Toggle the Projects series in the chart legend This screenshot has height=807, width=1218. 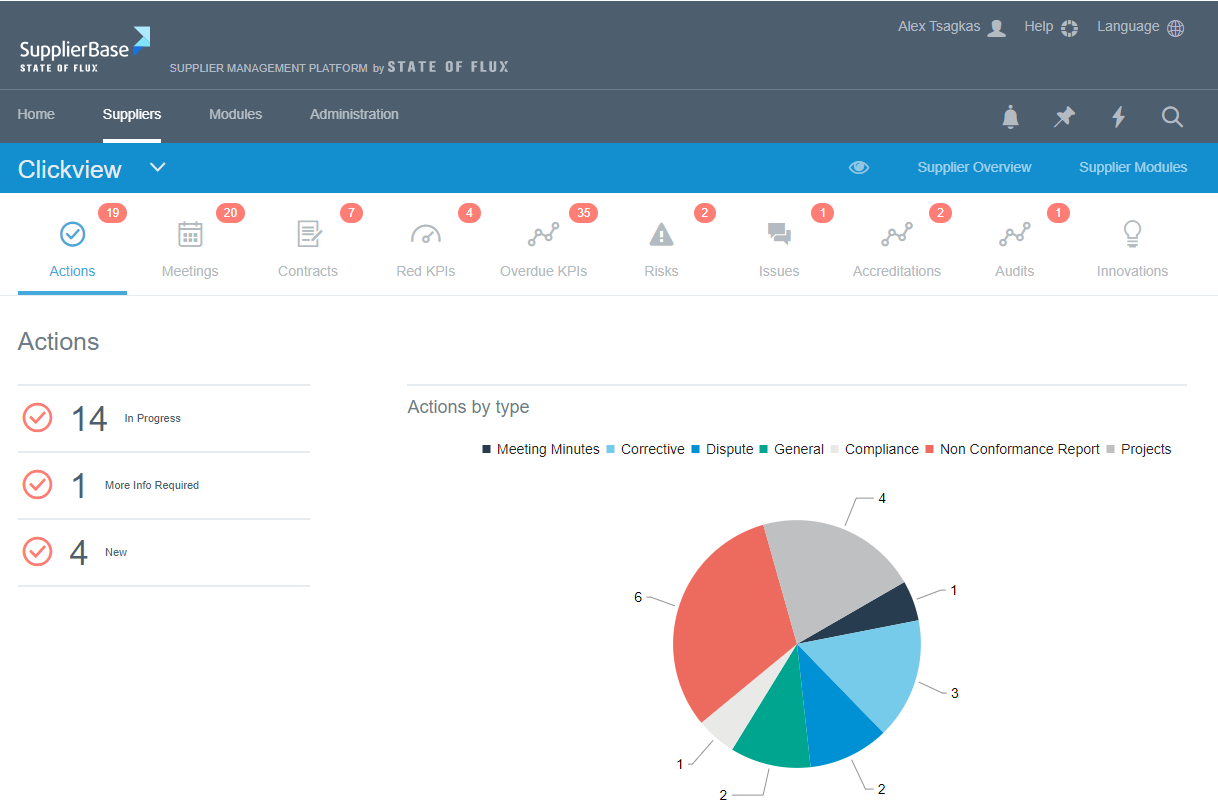point(1146,449)
